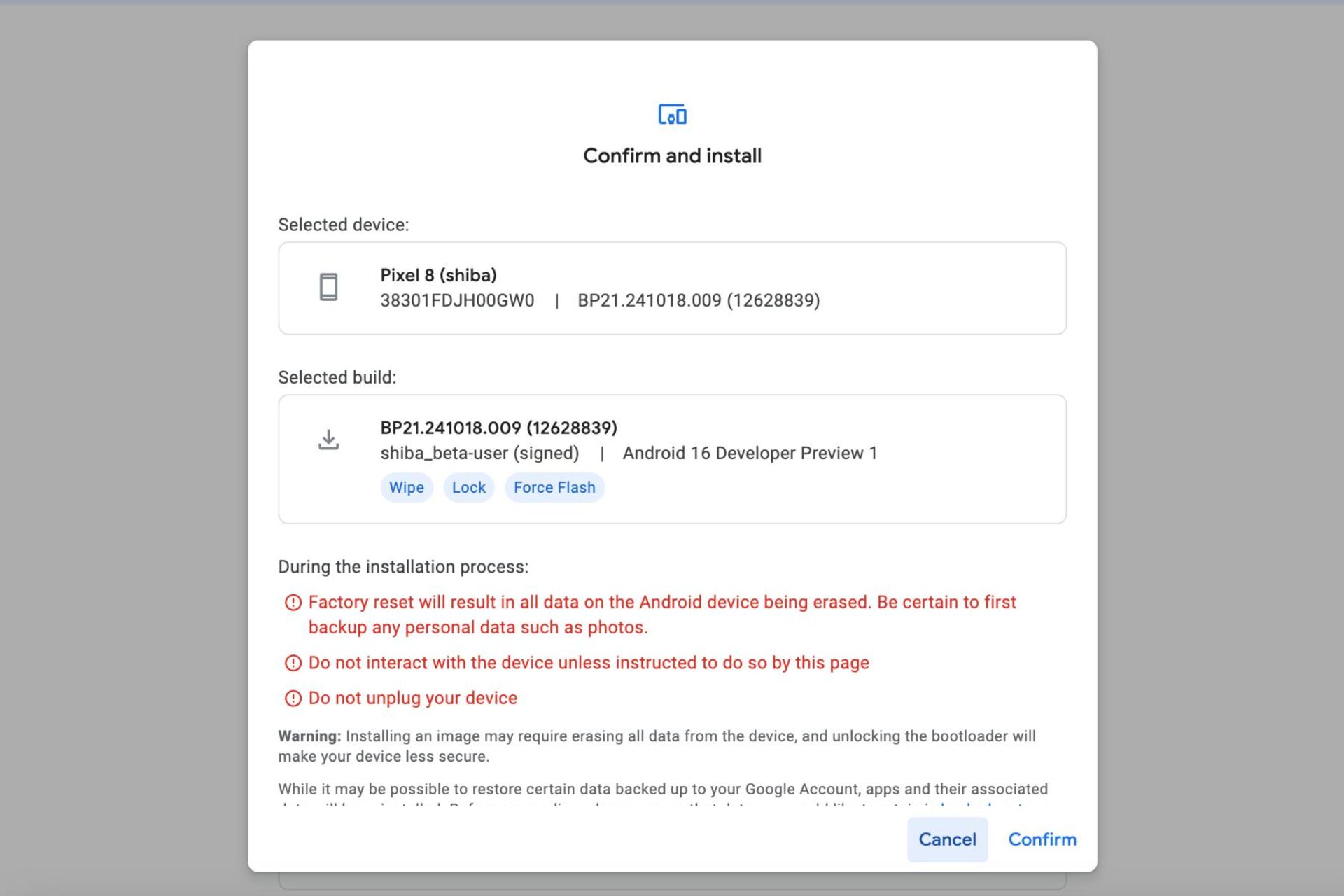Click the 'Android 16 Developer Preview 1' label
Viewport: 1344px width, 896px height.
pos(750,454)
